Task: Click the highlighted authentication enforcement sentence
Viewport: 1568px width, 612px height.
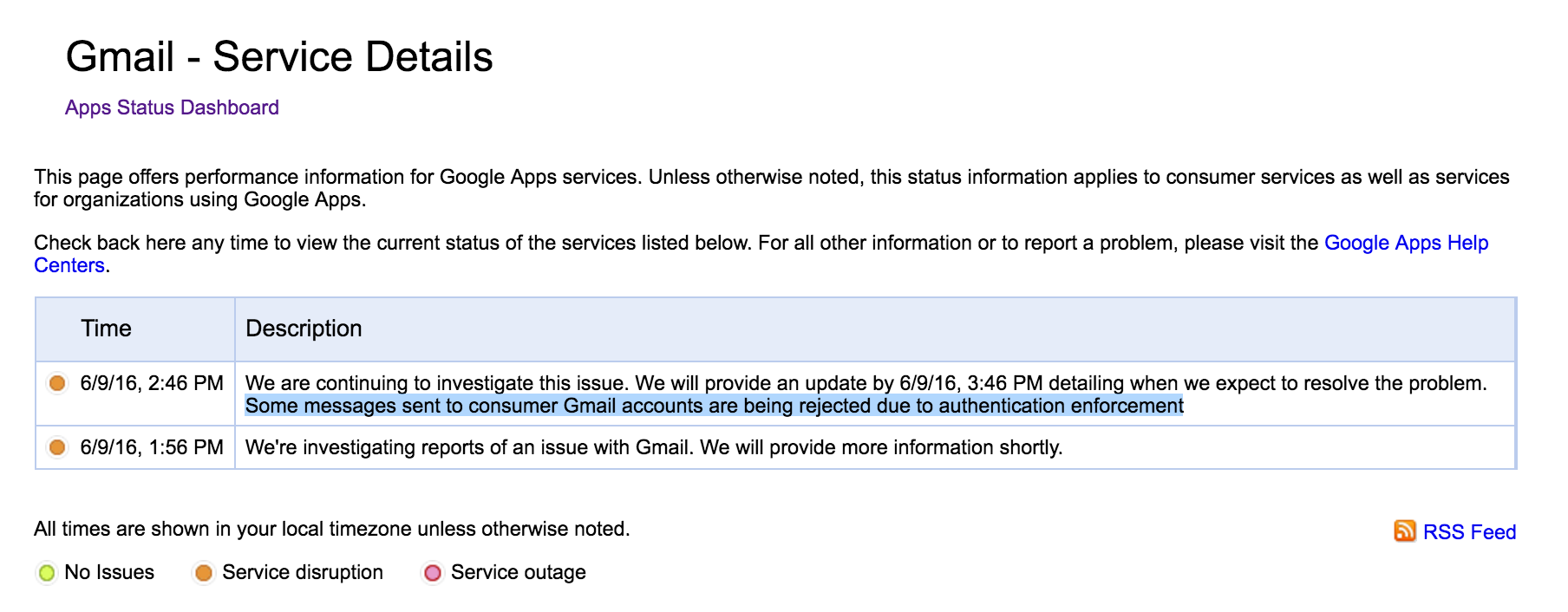Action: tap(714, 406)
